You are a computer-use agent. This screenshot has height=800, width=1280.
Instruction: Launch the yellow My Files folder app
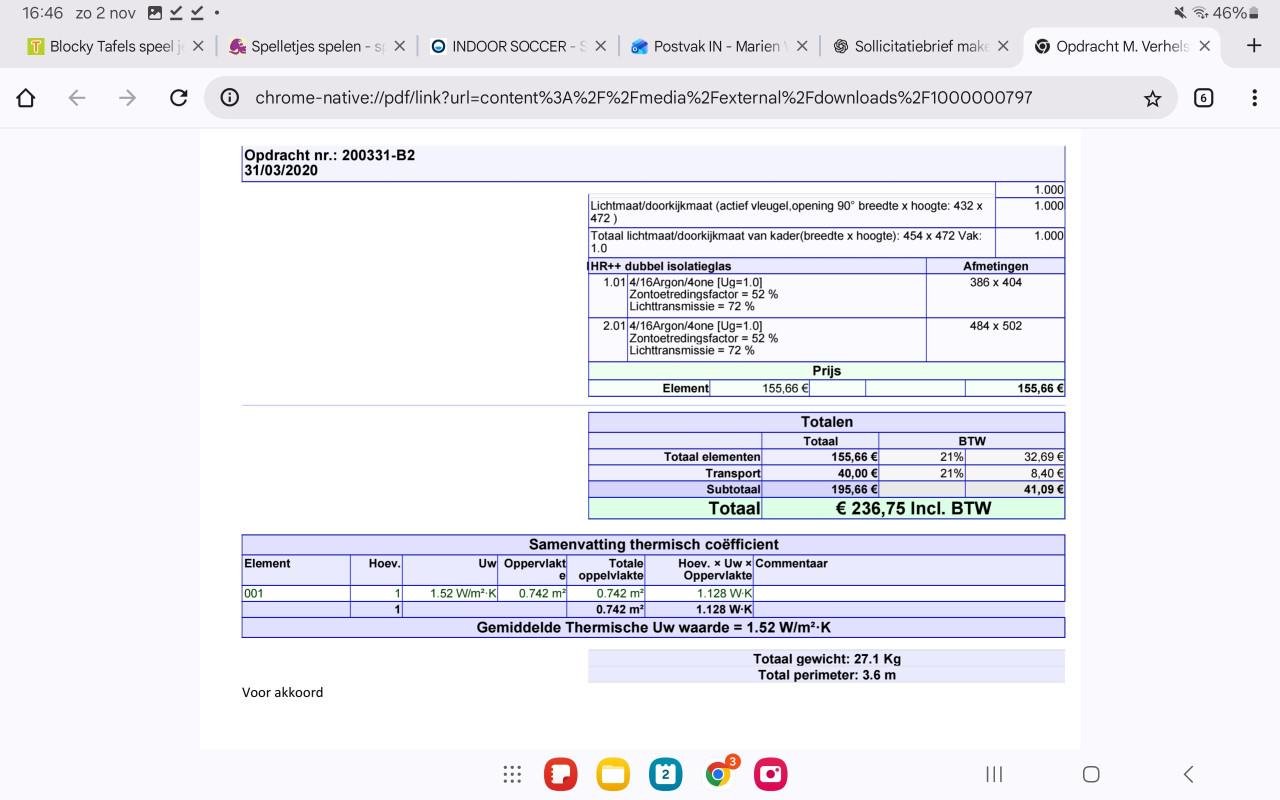tap(613, 774)
